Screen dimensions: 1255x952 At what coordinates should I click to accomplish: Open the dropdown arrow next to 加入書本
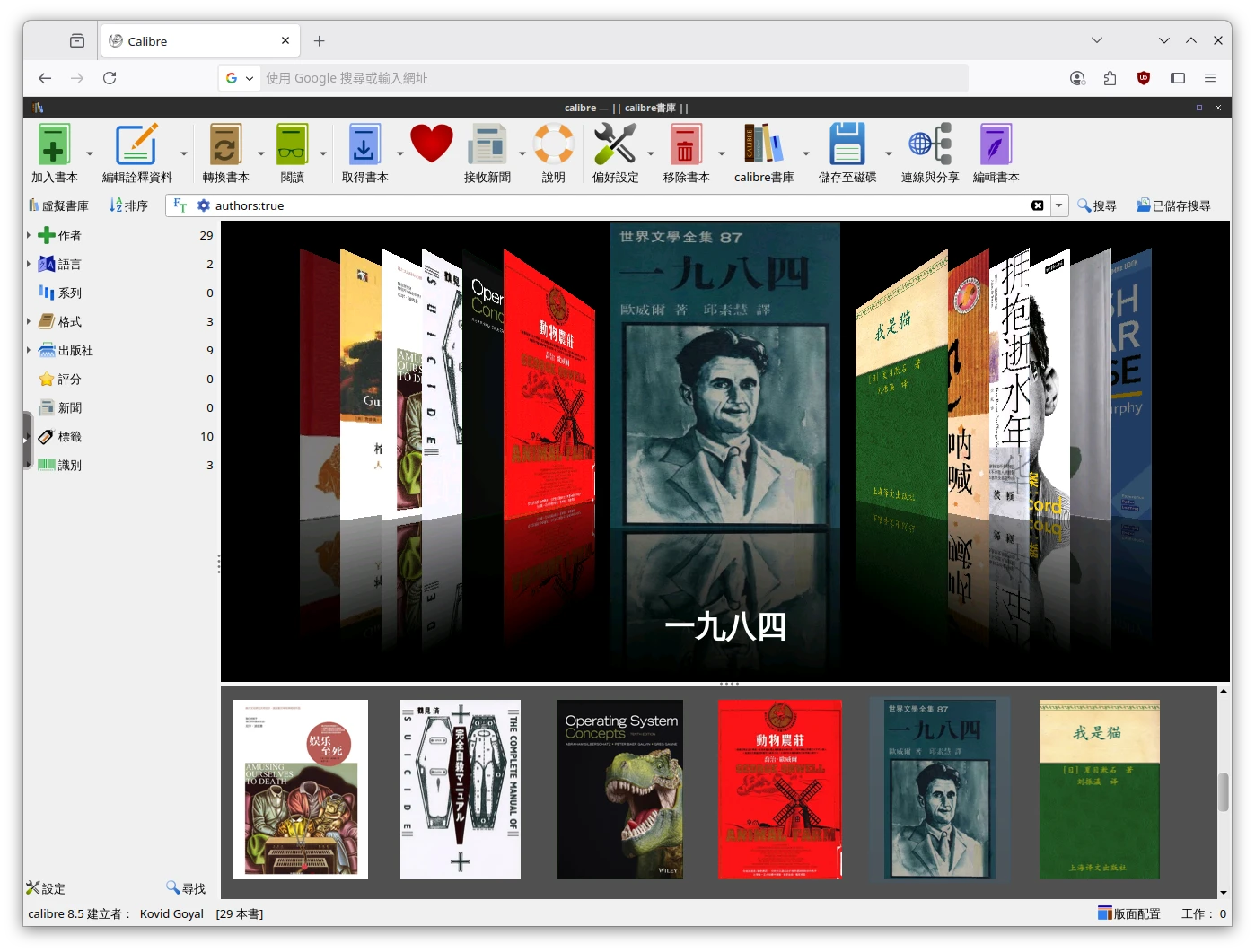[90, 153]
